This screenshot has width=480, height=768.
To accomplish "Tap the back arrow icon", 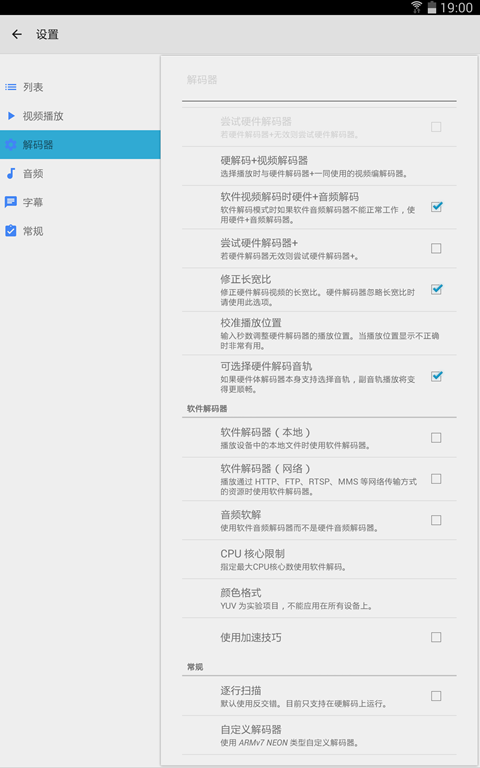I will [17, 34].
